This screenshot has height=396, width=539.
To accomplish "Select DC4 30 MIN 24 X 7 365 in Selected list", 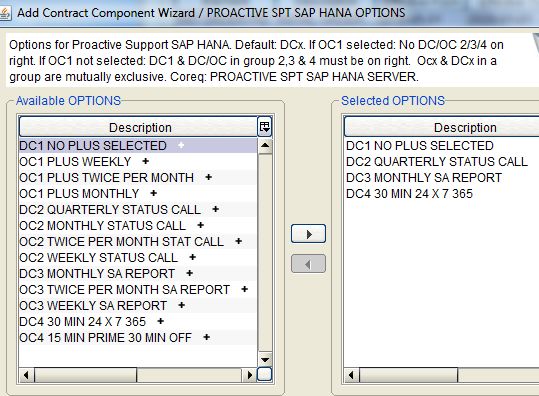I will point(442,194).
